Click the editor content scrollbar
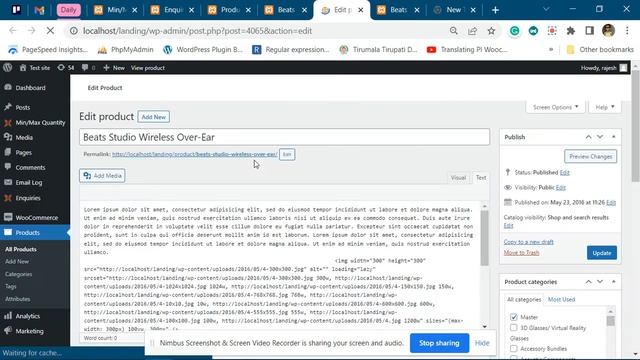This screenshot has height=360, width=640. (x=484, y=239)
